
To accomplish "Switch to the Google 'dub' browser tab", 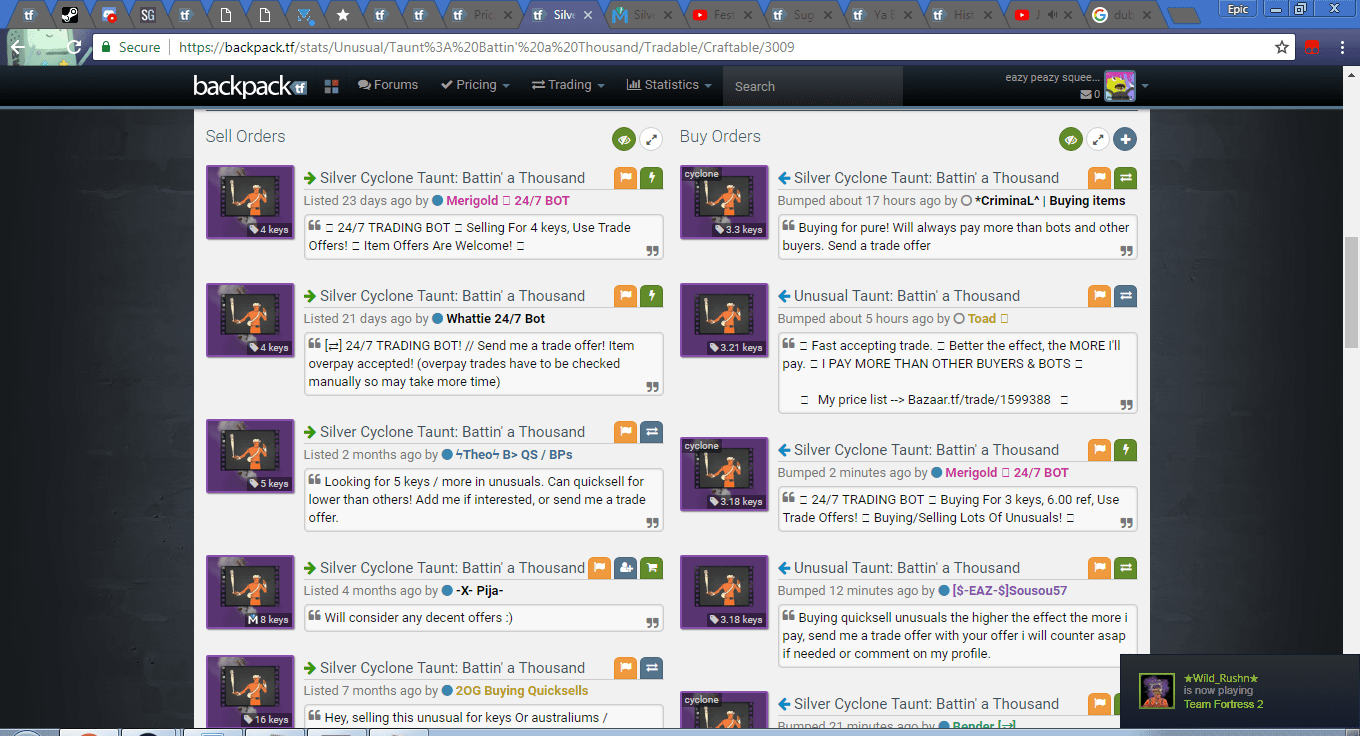I will 1122,15.
